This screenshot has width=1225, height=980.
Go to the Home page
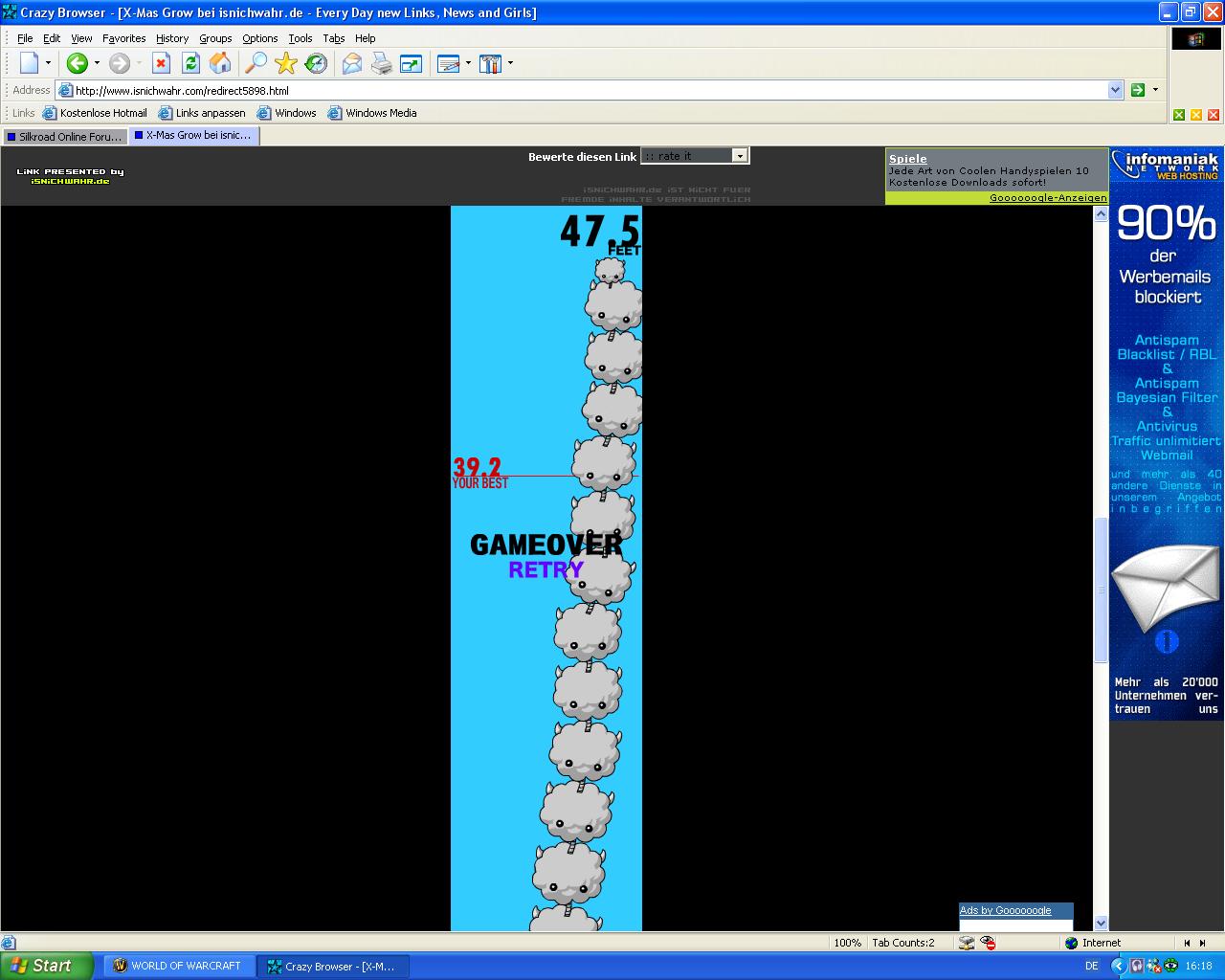pyautogui.click(x=220, y=64)
